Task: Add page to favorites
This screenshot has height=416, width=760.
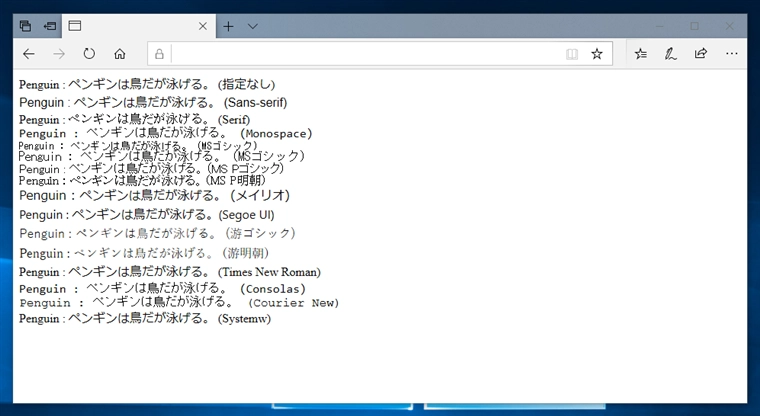Action: pyautogui.click(x=597, y=54)
